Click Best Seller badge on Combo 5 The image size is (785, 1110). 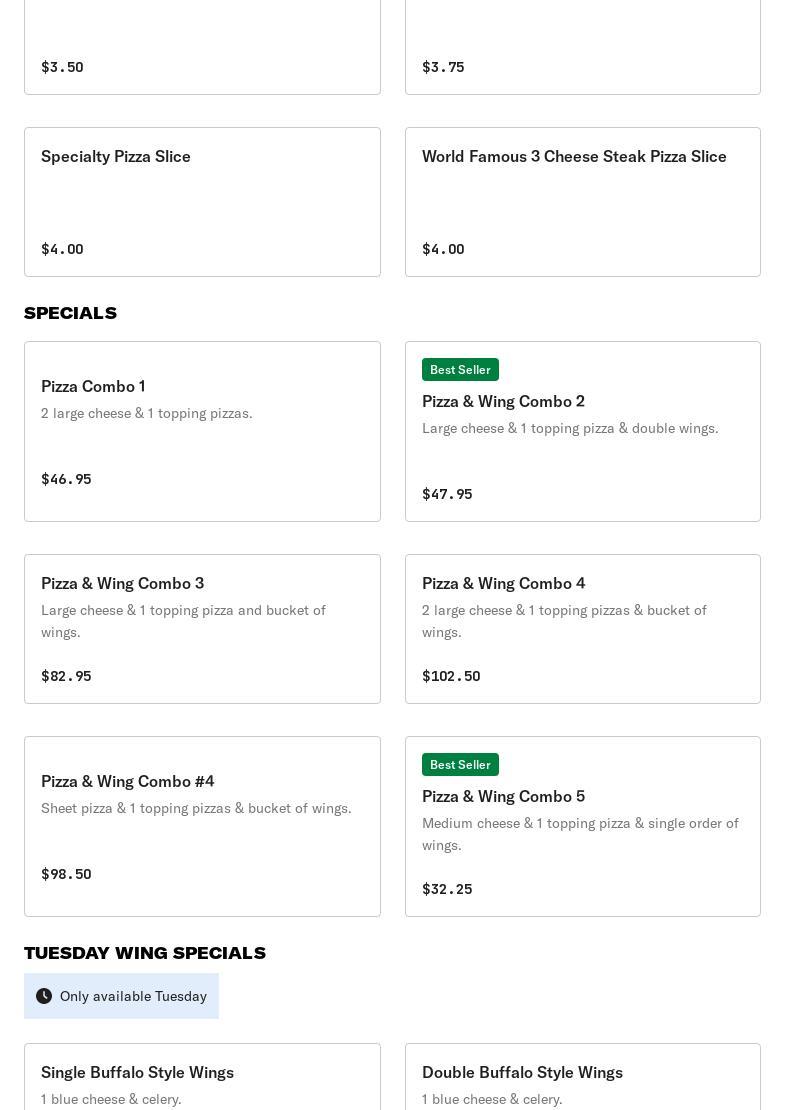tap(460, 765)
